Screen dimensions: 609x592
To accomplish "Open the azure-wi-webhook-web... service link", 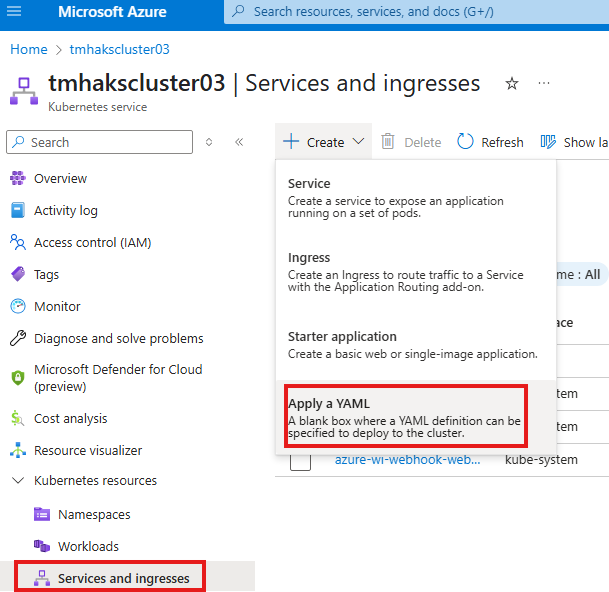I will pyautogui.click(x=407, y=460).
